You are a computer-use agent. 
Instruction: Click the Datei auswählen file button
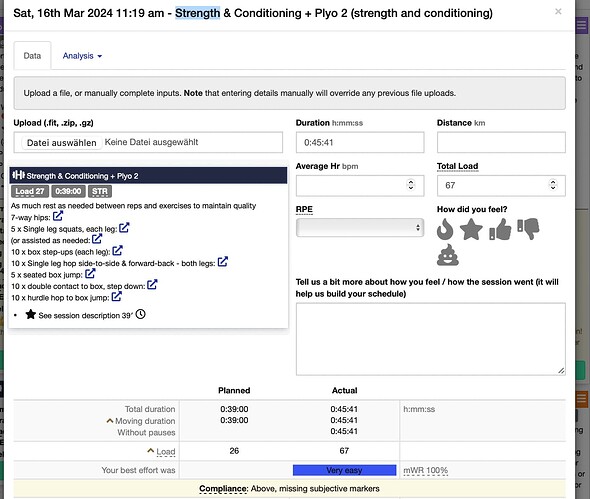coord(62,143)
